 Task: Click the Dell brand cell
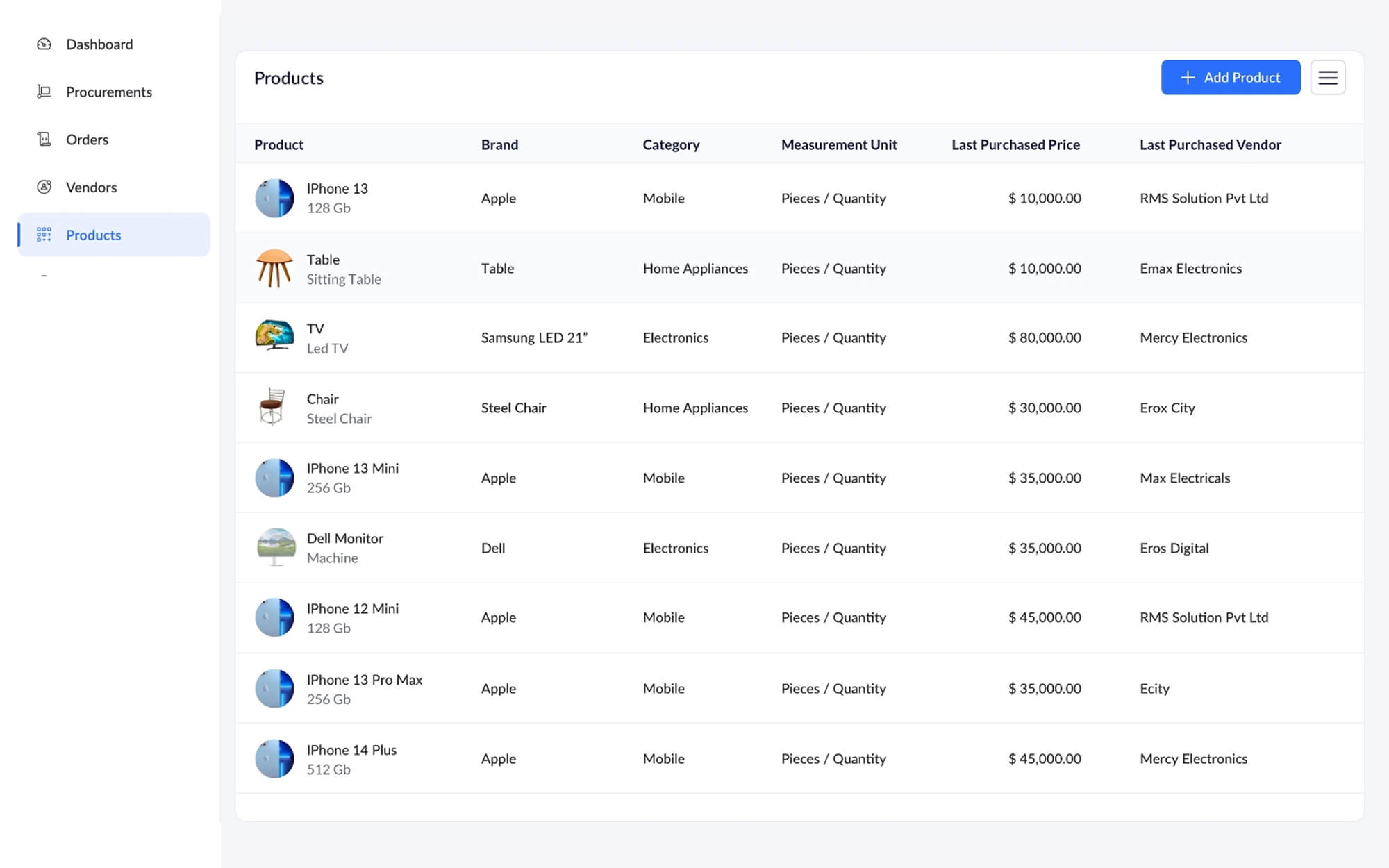coord(493,548)
